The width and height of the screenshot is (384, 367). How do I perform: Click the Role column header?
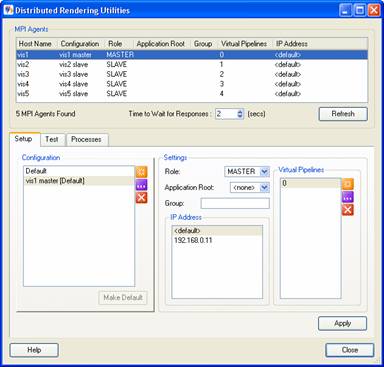coord(119,44)
